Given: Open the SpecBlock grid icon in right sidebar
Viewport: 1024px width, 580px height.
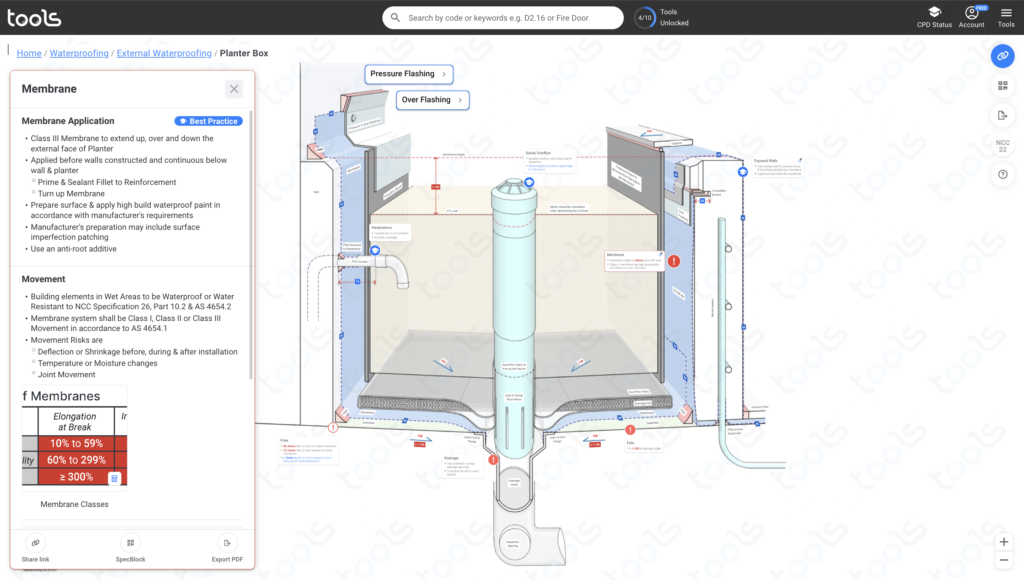Looking at the screenshot, I should click(x=1002, y=86).
